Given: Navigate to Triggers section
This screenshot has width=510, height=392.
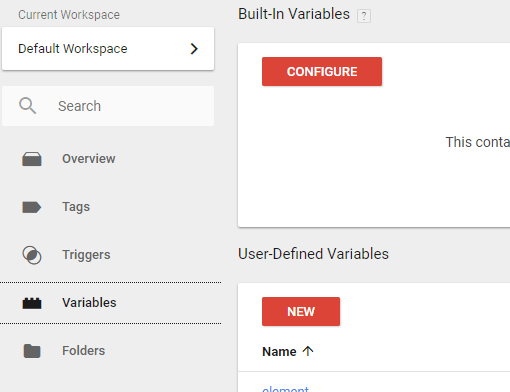Looking at the screenshot, I should point(86,255).
